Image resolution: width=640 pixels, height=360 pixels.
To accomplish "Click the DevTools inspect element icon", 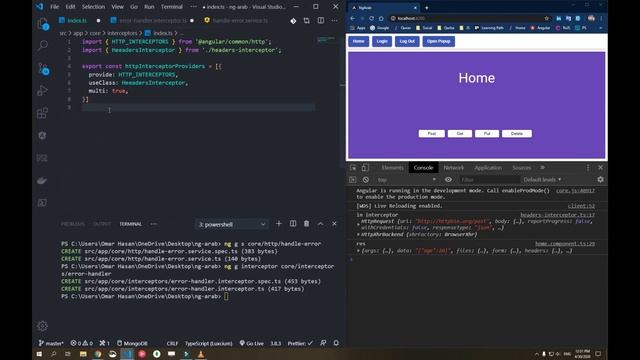I will point(353,168).
